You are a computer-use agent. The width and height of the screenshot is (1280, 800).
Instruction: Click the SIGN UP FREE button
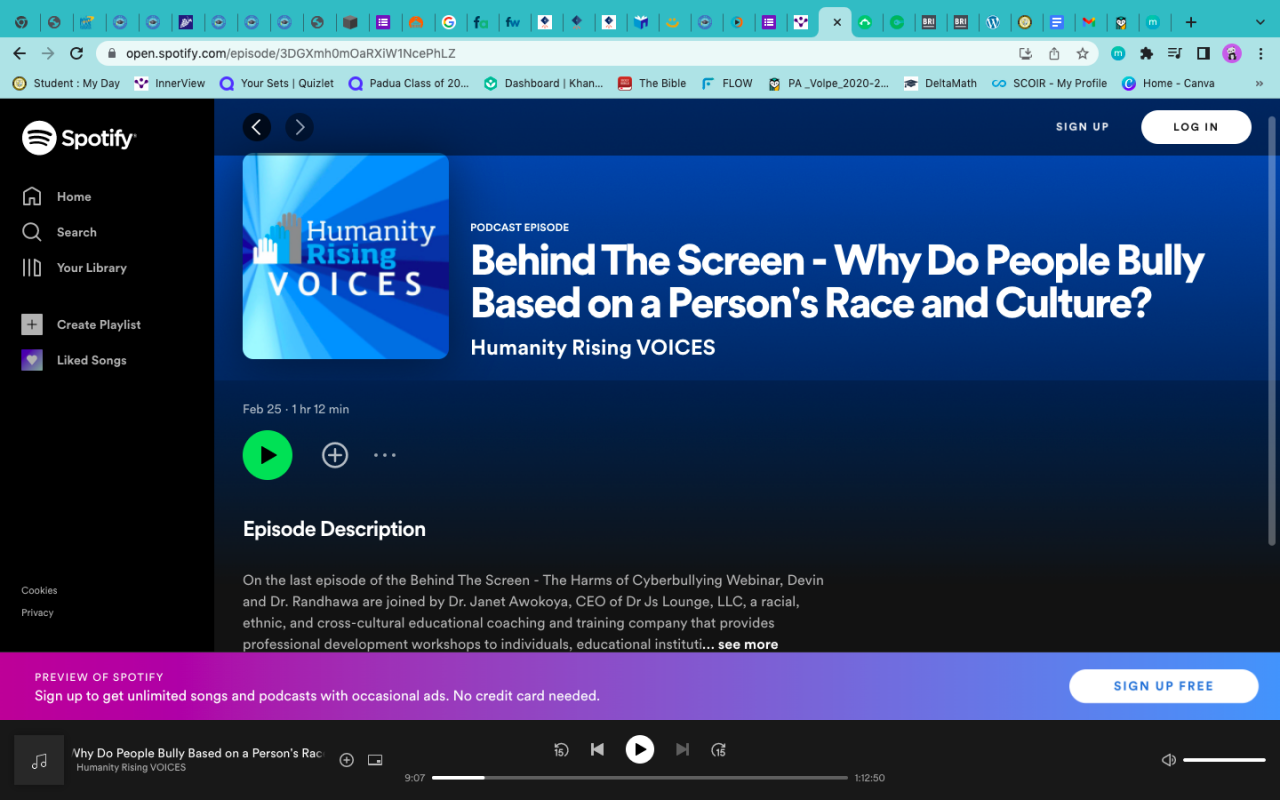pos(1163,686)
